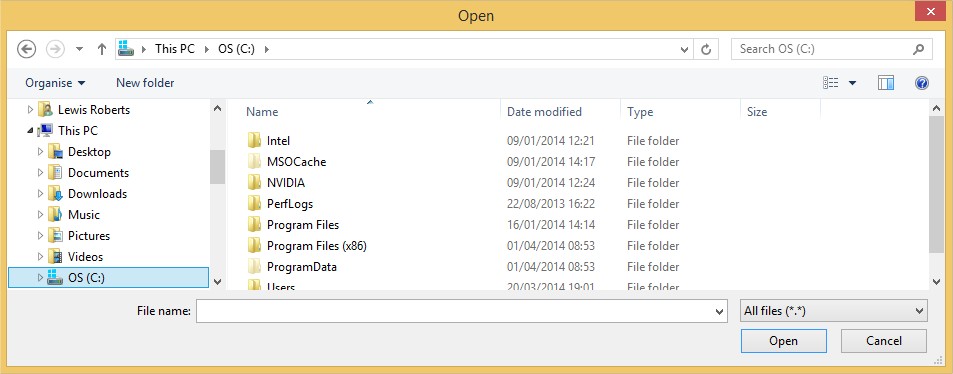Refresh the OS (C:) folder view
Image resolution: width=953 pixels, height=374 pixels.
coord(706,50)
